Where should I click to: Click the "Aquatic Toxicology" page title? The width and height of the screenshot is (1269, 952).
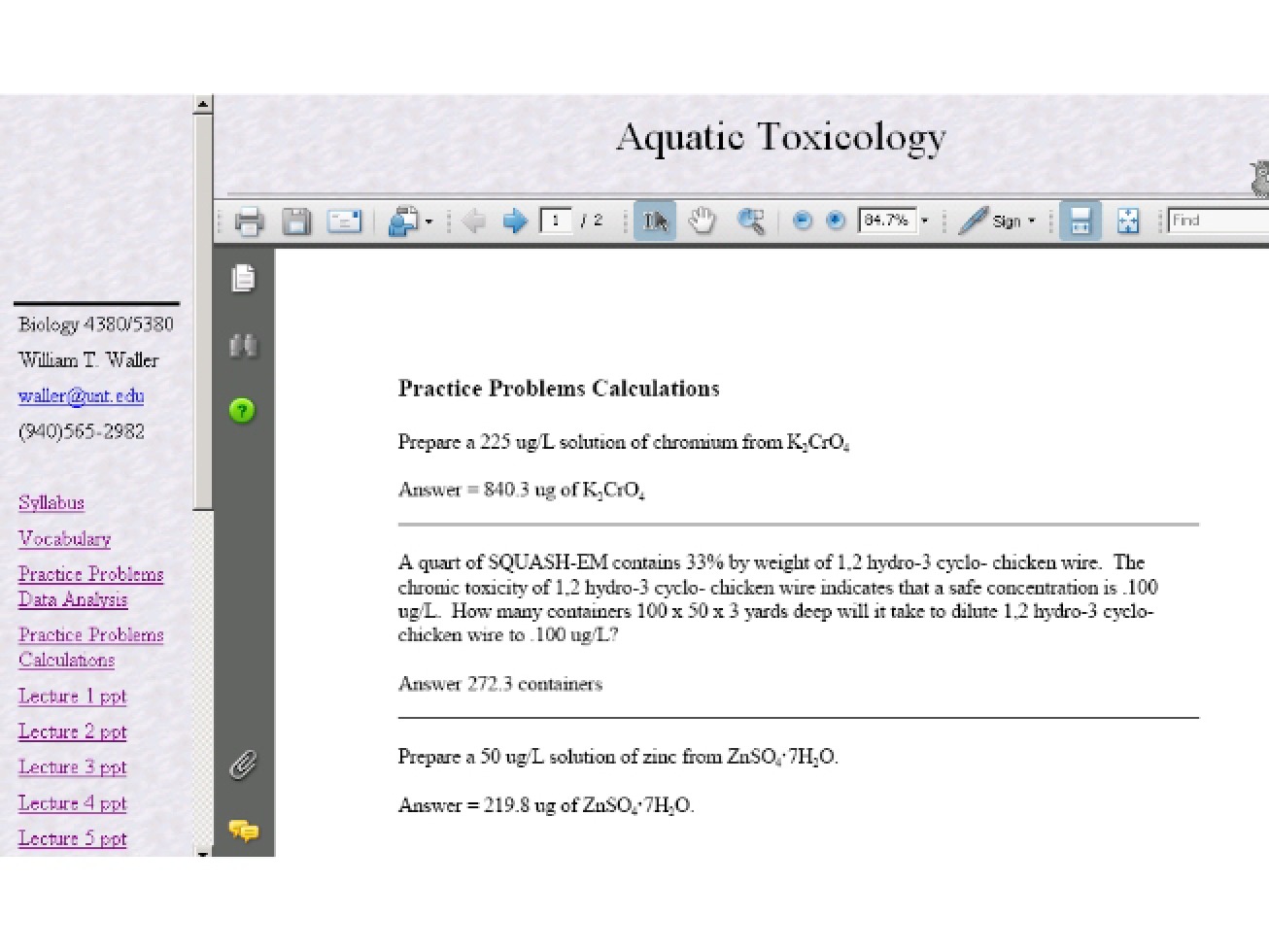click(781, 138)
